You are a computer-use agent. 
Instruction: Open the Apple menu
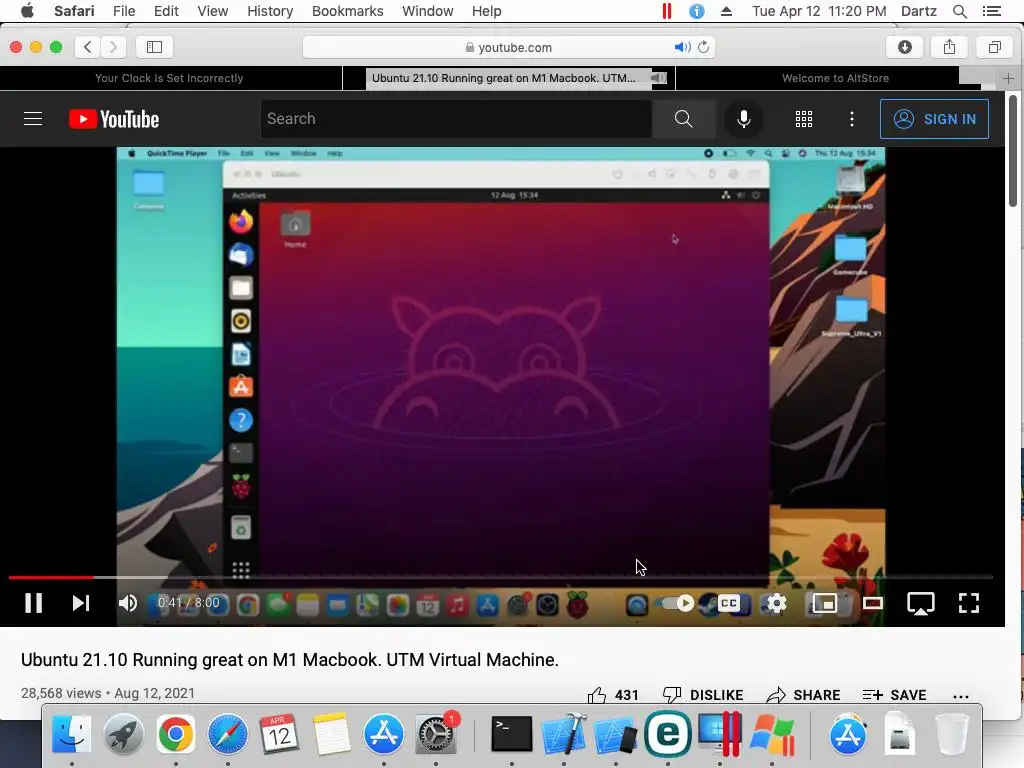tap(27, 11)
